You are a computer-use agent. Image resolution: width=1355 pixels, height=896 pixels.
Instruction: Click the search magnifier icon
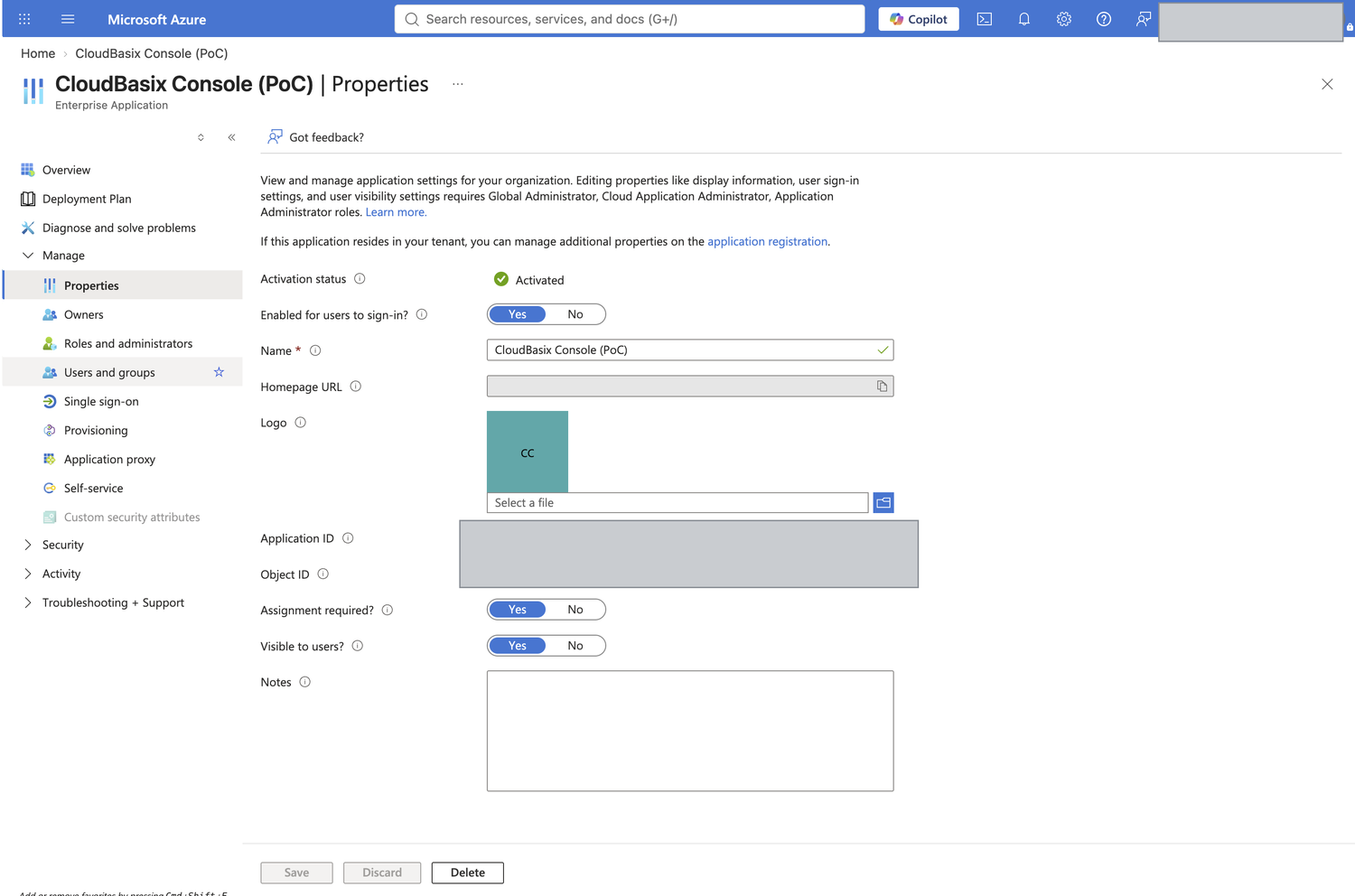click(x=412, y=19)
